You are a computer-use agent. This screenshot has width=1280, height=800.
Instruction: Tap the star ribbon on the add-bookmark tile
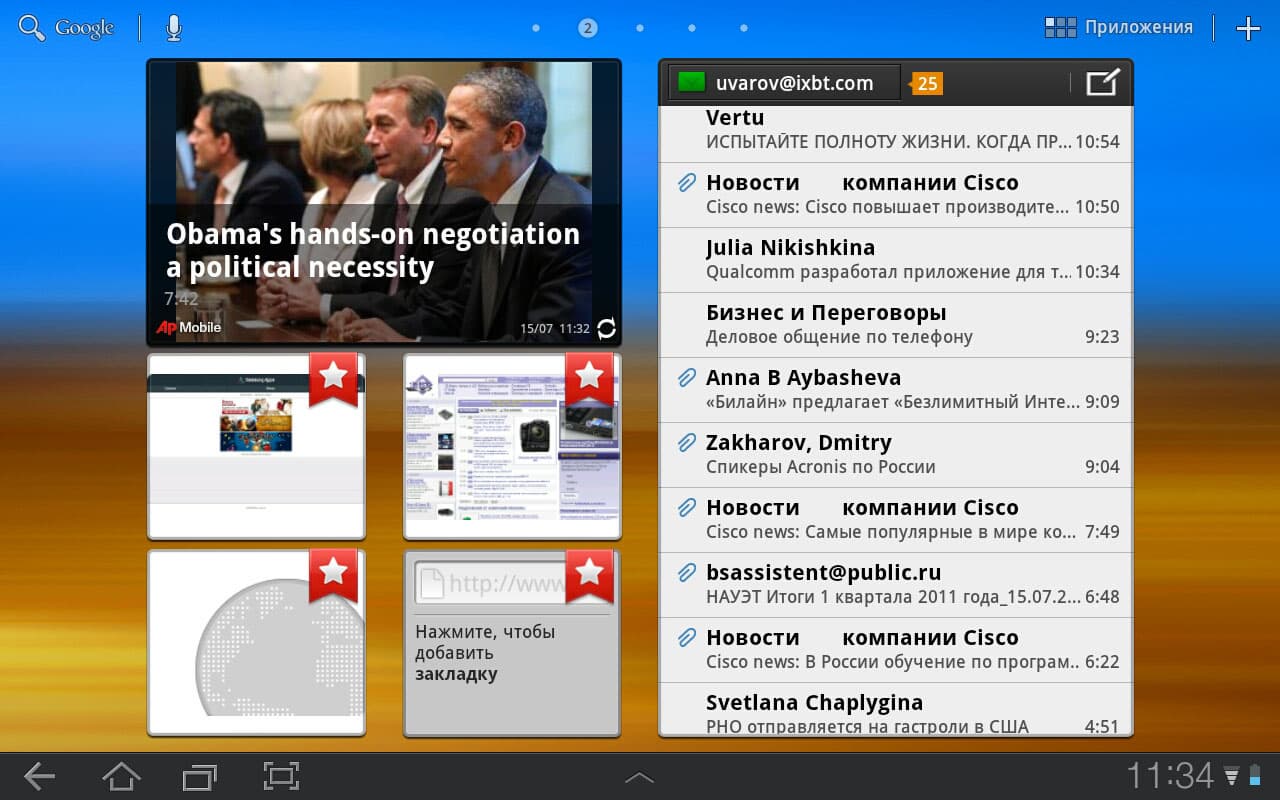589,575
